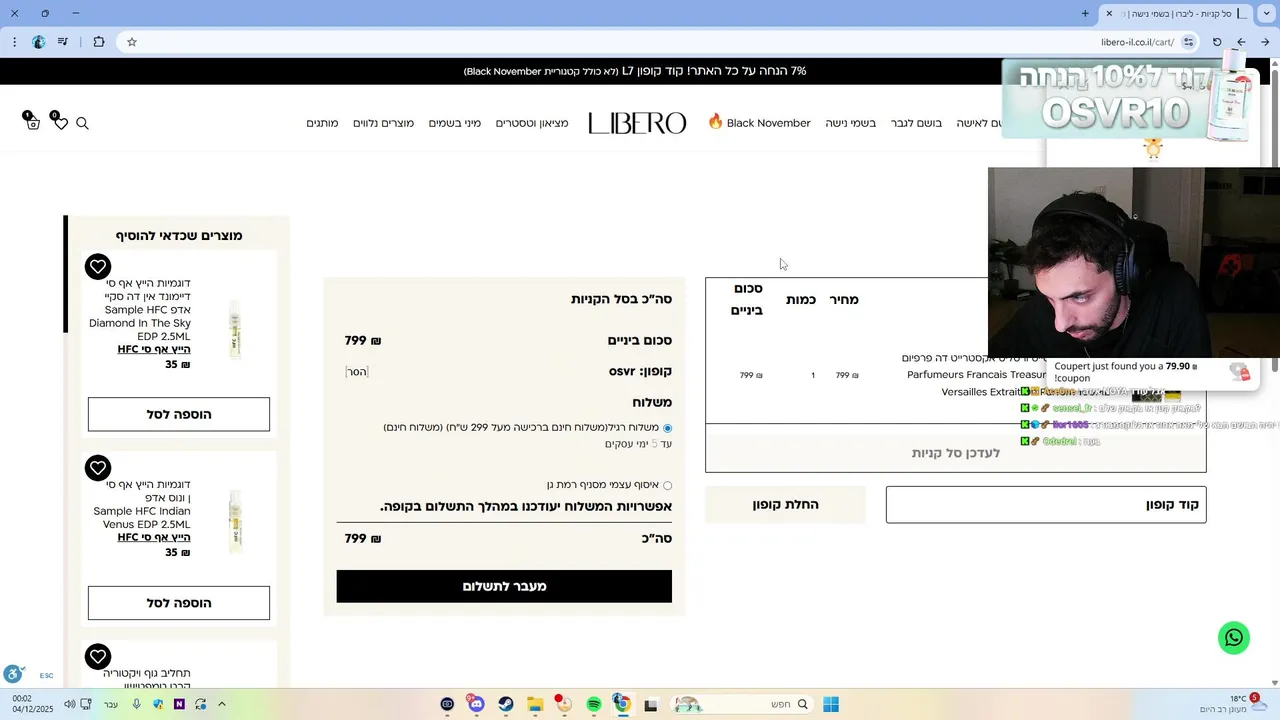Viewport: 1280px width, 720px height.
Task: Close the cart browser tab
Action: 1108,13
